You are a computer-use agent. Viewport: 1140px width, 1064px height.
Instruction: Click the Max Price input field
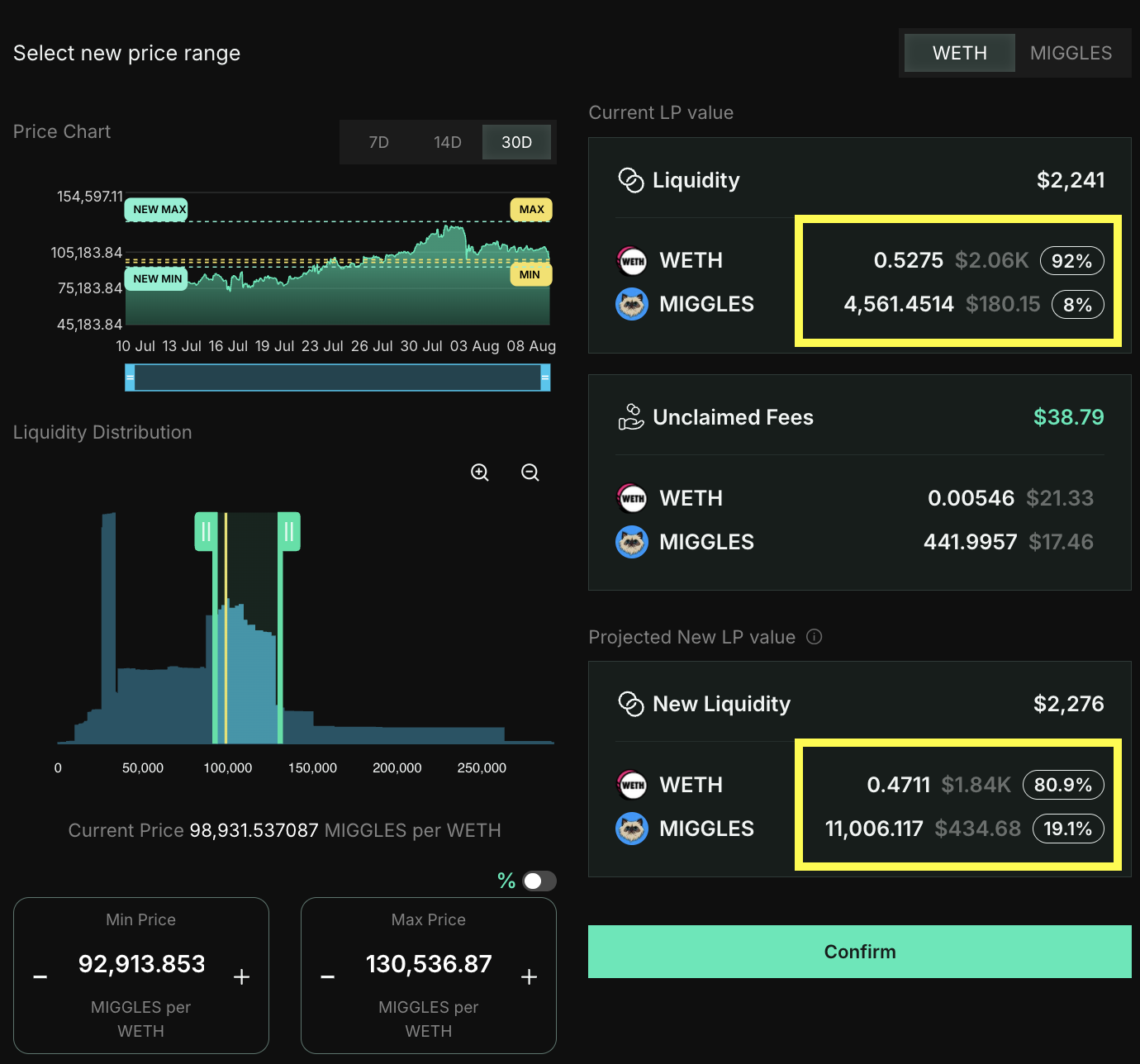[x=428, y=963]
